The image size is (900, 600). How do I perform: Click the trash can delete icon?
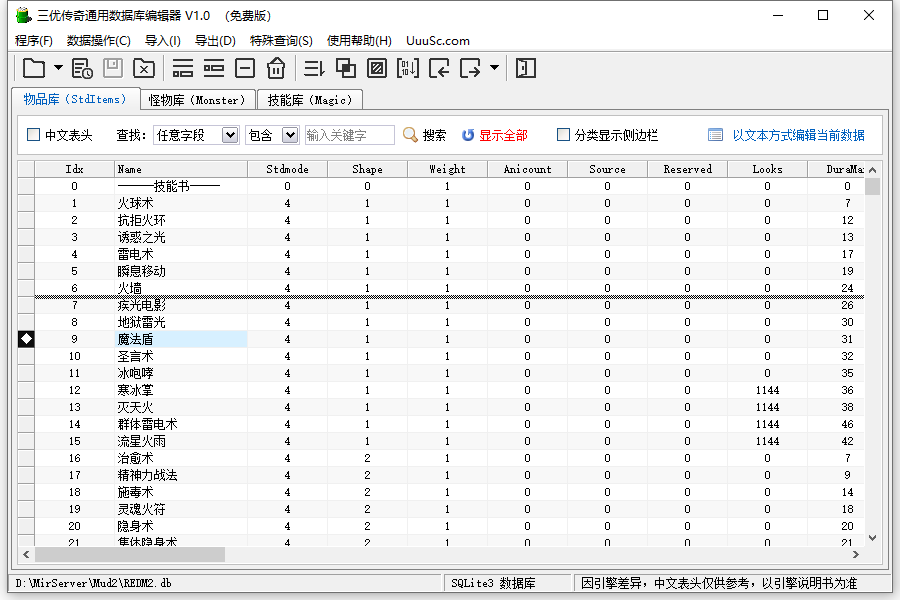[x=276, y=68]
